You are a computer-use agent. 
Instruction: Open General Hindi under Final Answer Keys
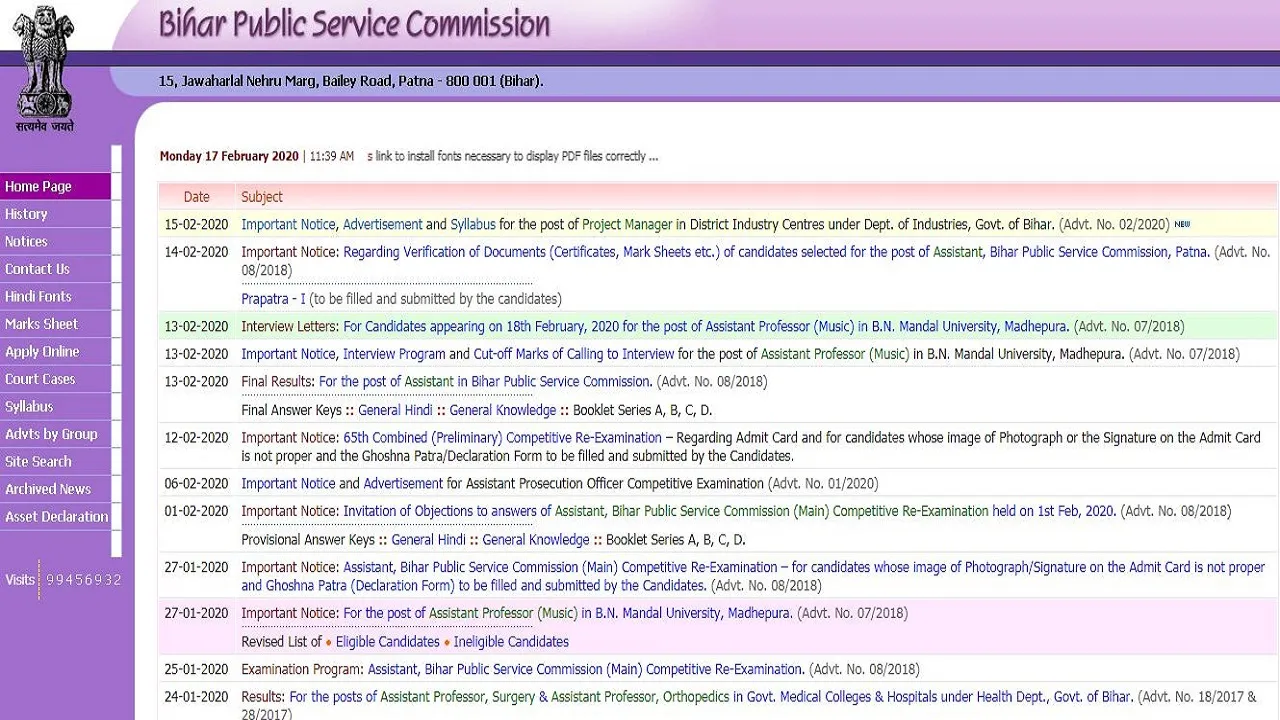(395, 410)
